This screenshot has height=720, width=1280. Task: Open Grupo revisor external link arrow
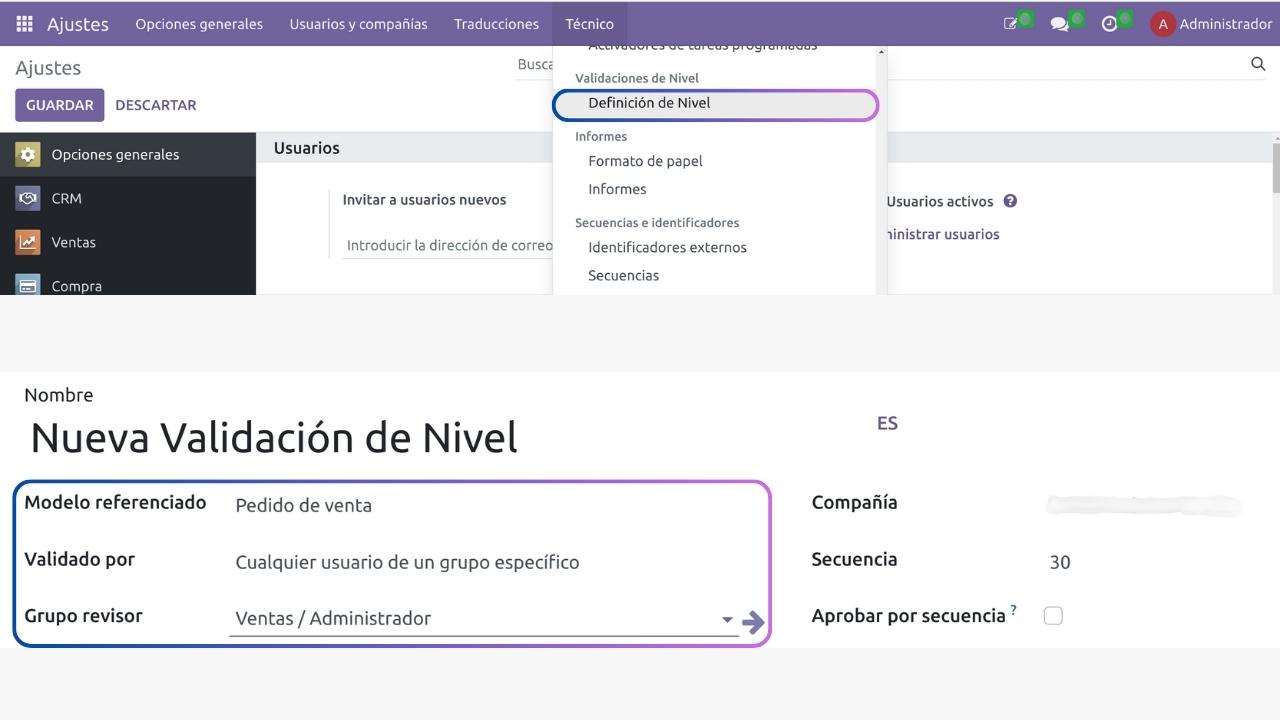754,622
